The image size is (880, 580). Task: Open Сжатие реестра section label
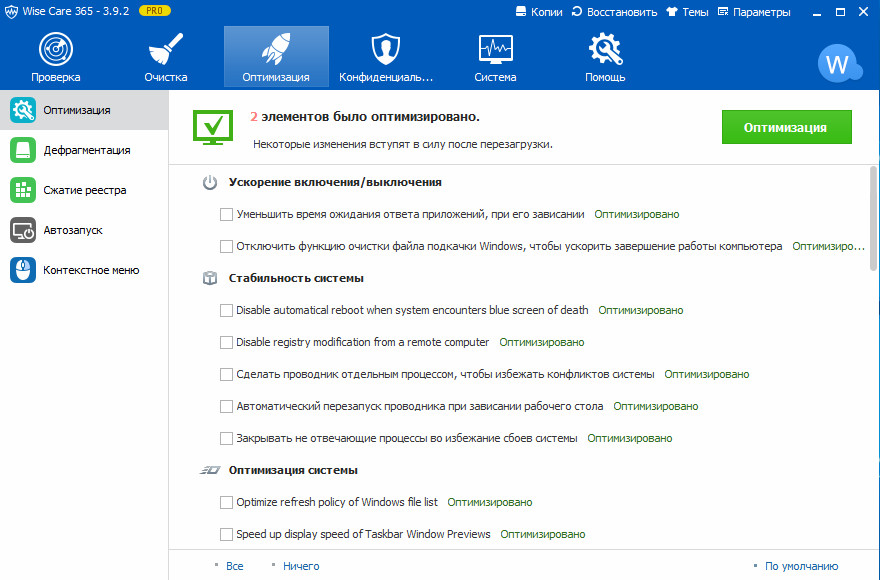tap(85, 190)
